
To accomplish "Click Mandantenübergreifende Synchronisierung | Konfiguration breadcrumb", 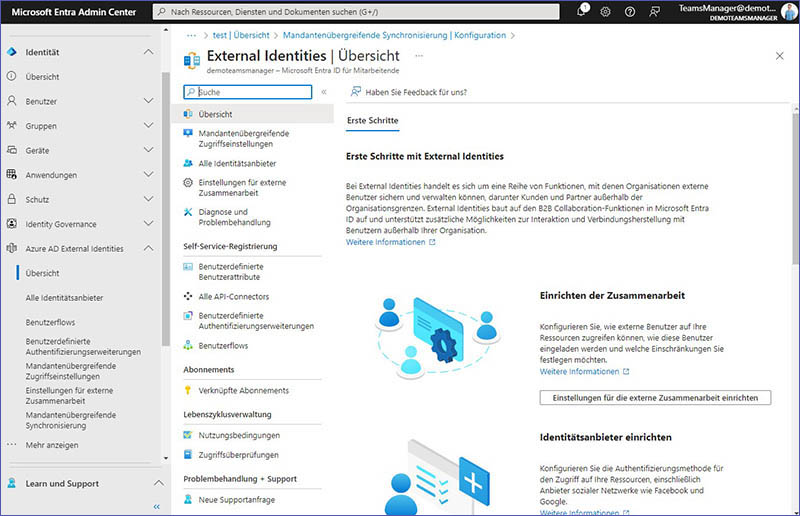I will [x=394, y=35].
